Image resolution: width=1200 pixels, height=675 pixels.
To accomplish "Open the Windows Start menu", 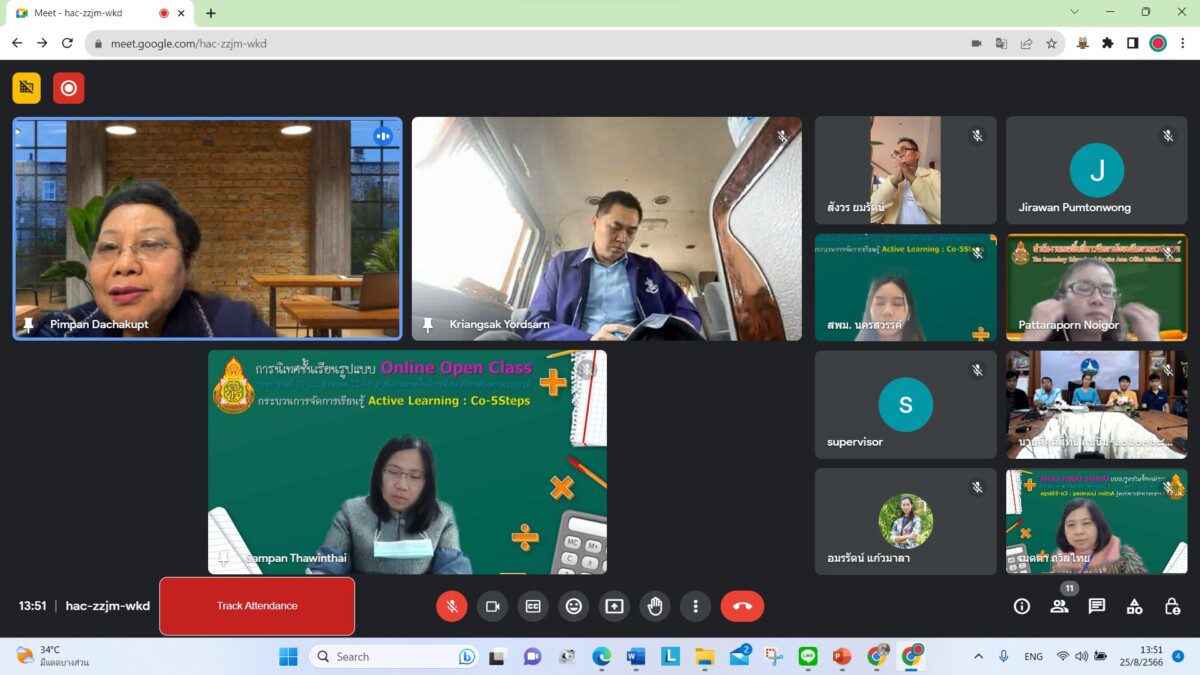I will tap(288, 656).
